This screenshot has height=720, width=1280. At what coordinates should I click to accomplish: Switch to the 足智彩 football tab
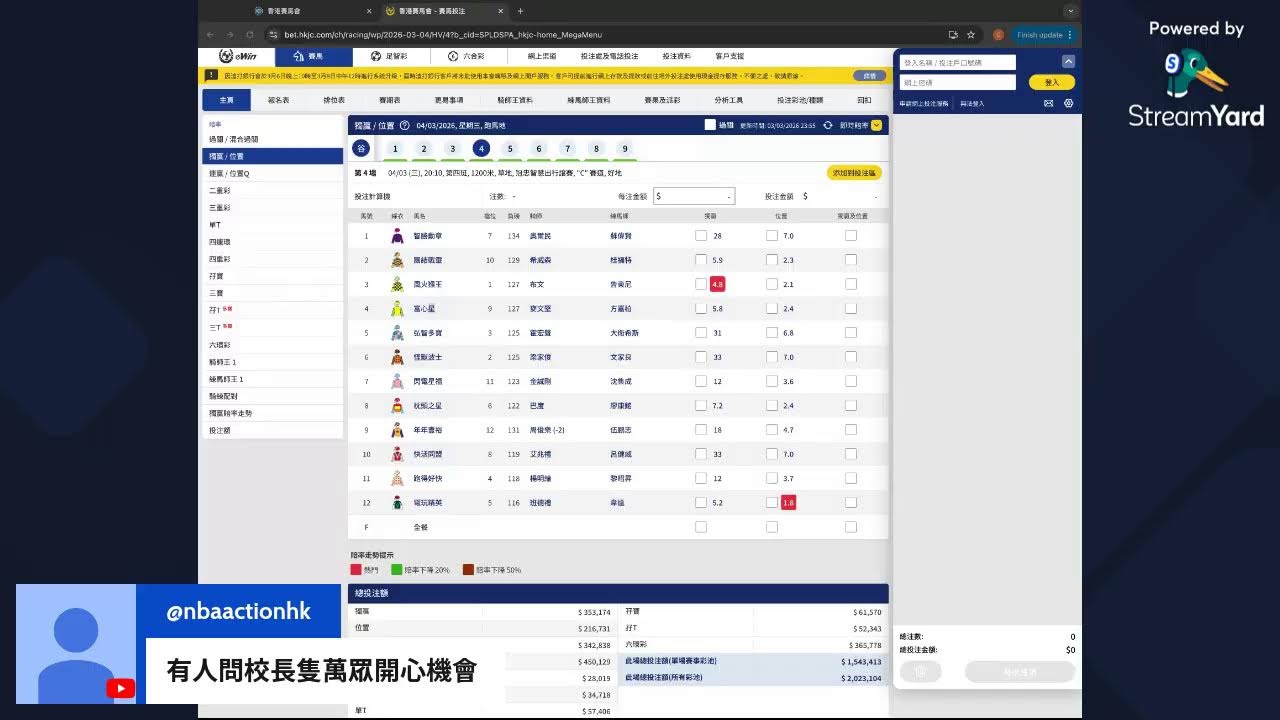point(390,57)
